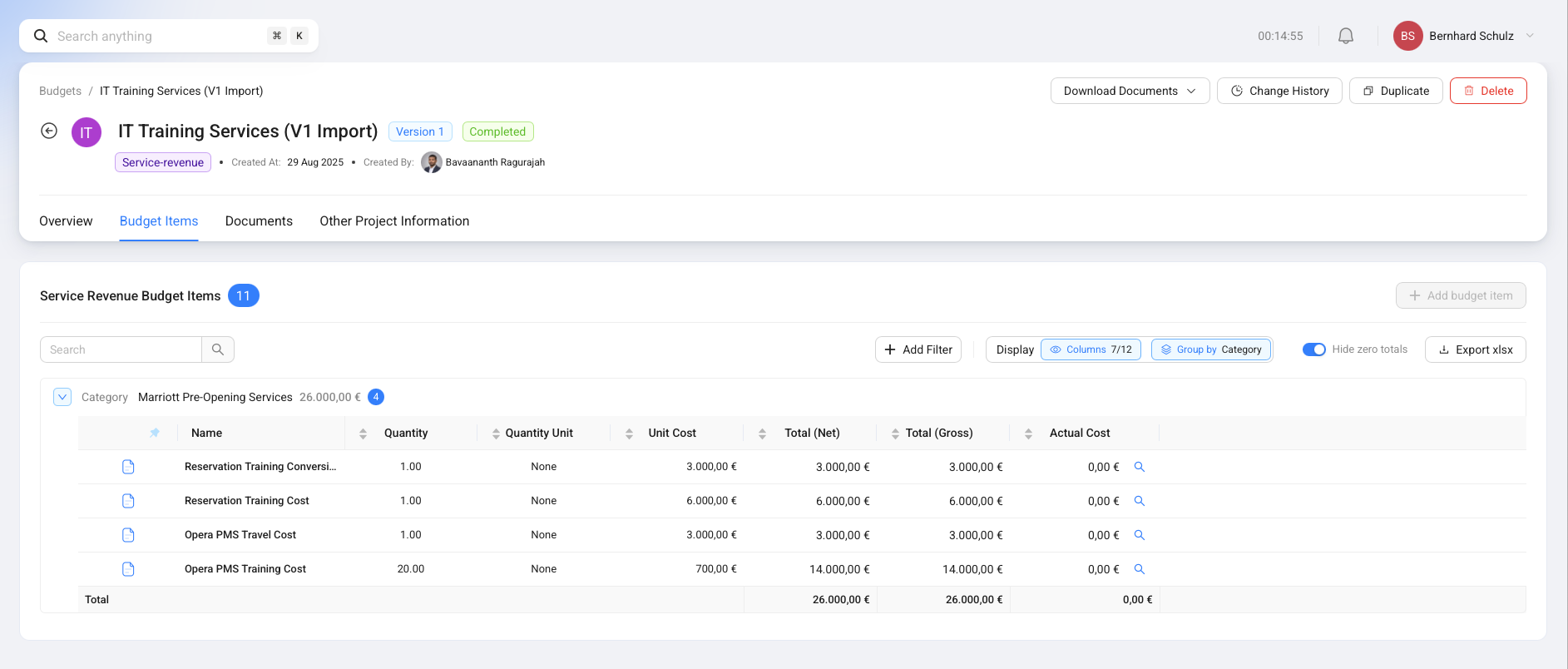1568x669 pixels.
Task: Click Change History button
Action: (x=1279, y=91)
